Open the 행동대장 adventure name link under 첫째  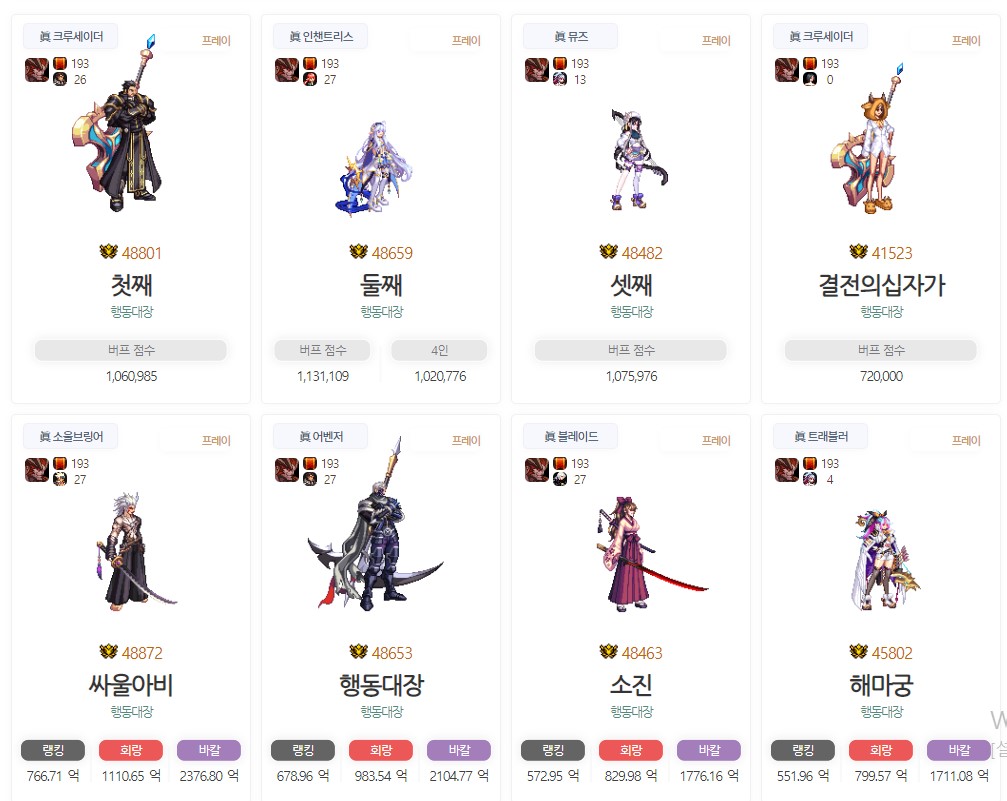point(132,312)
